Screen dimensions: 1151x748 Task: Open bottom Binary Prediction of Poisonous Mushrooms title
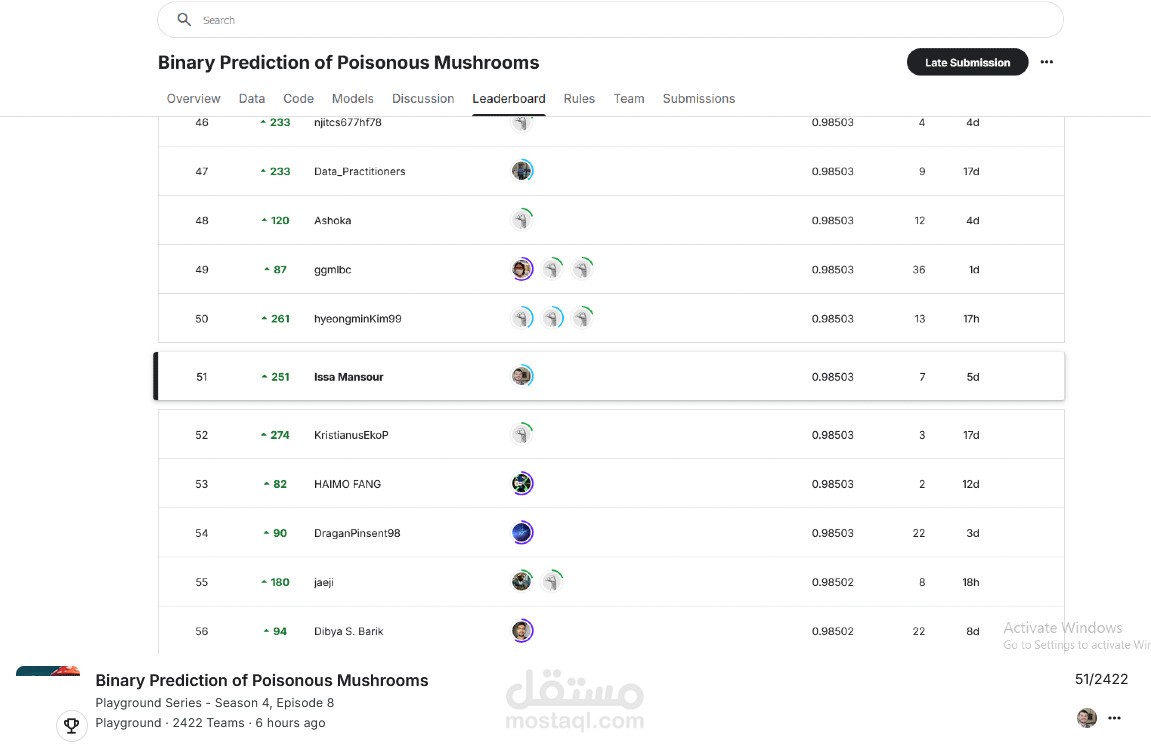point(262,680)
